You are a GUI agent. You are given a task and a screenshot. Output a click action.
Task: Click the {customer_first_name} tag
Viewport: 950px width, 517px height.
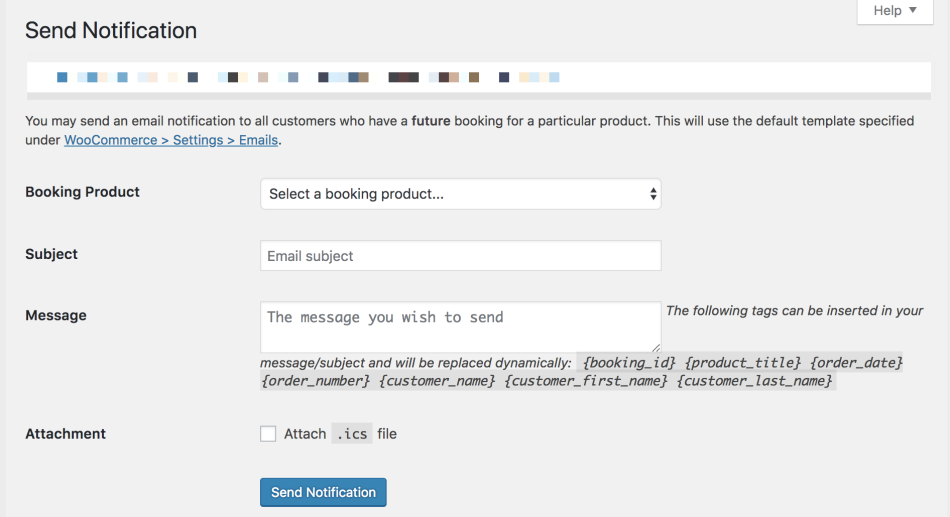tap(586, 381)
